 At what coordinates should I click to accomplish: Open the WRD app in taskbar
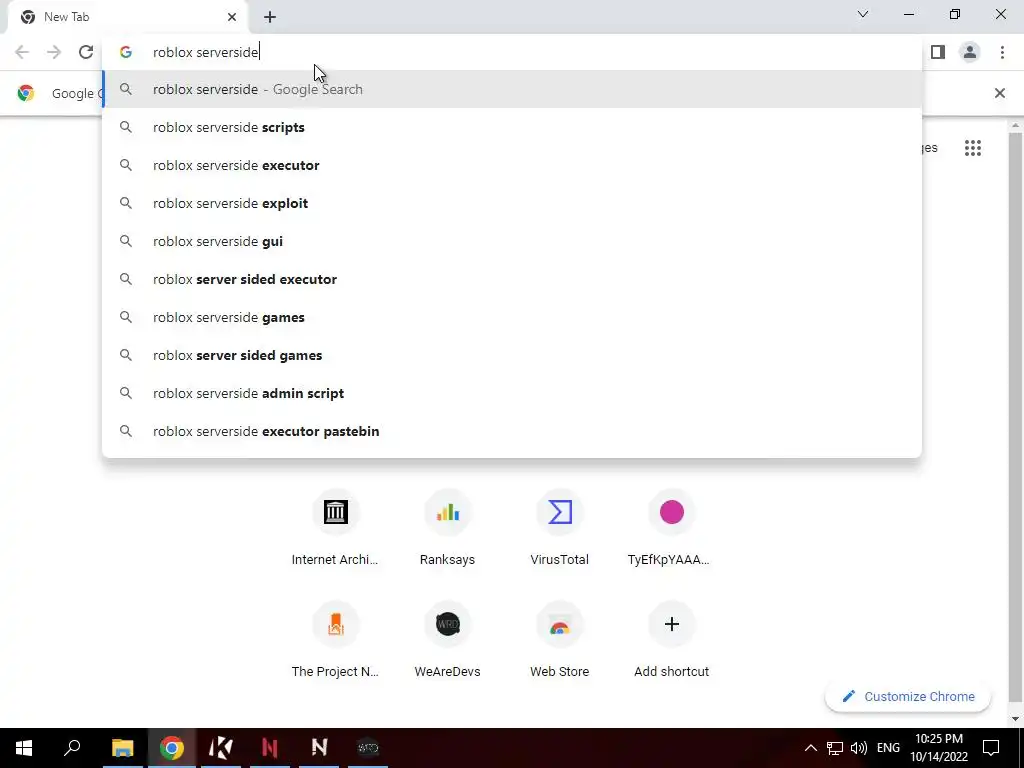click(x=368, y=748)
